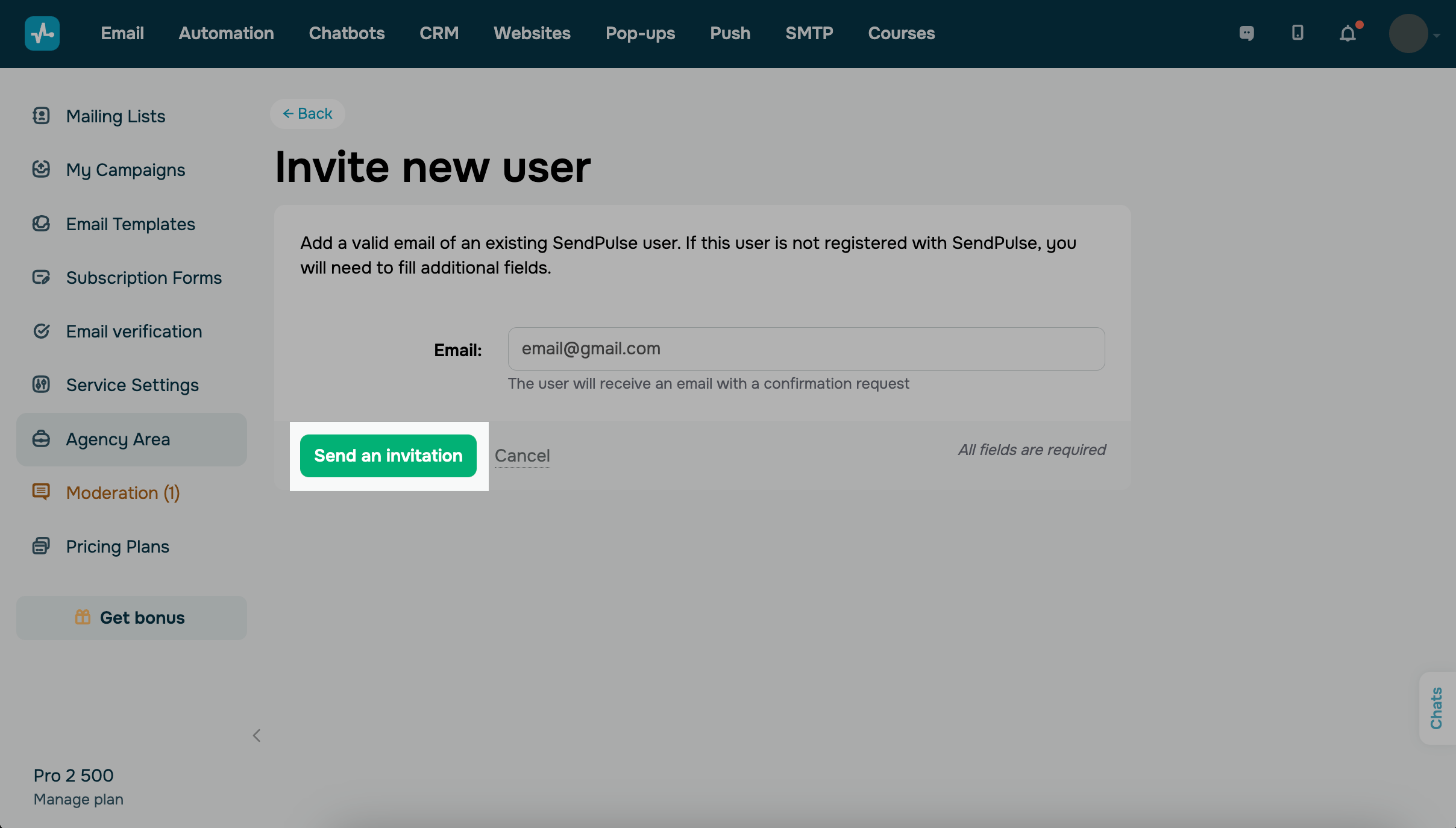Expand the user avatar account menu
Image resolution: width=1456 pixels, height=828 pixels.
click(x=1413, y=34)
